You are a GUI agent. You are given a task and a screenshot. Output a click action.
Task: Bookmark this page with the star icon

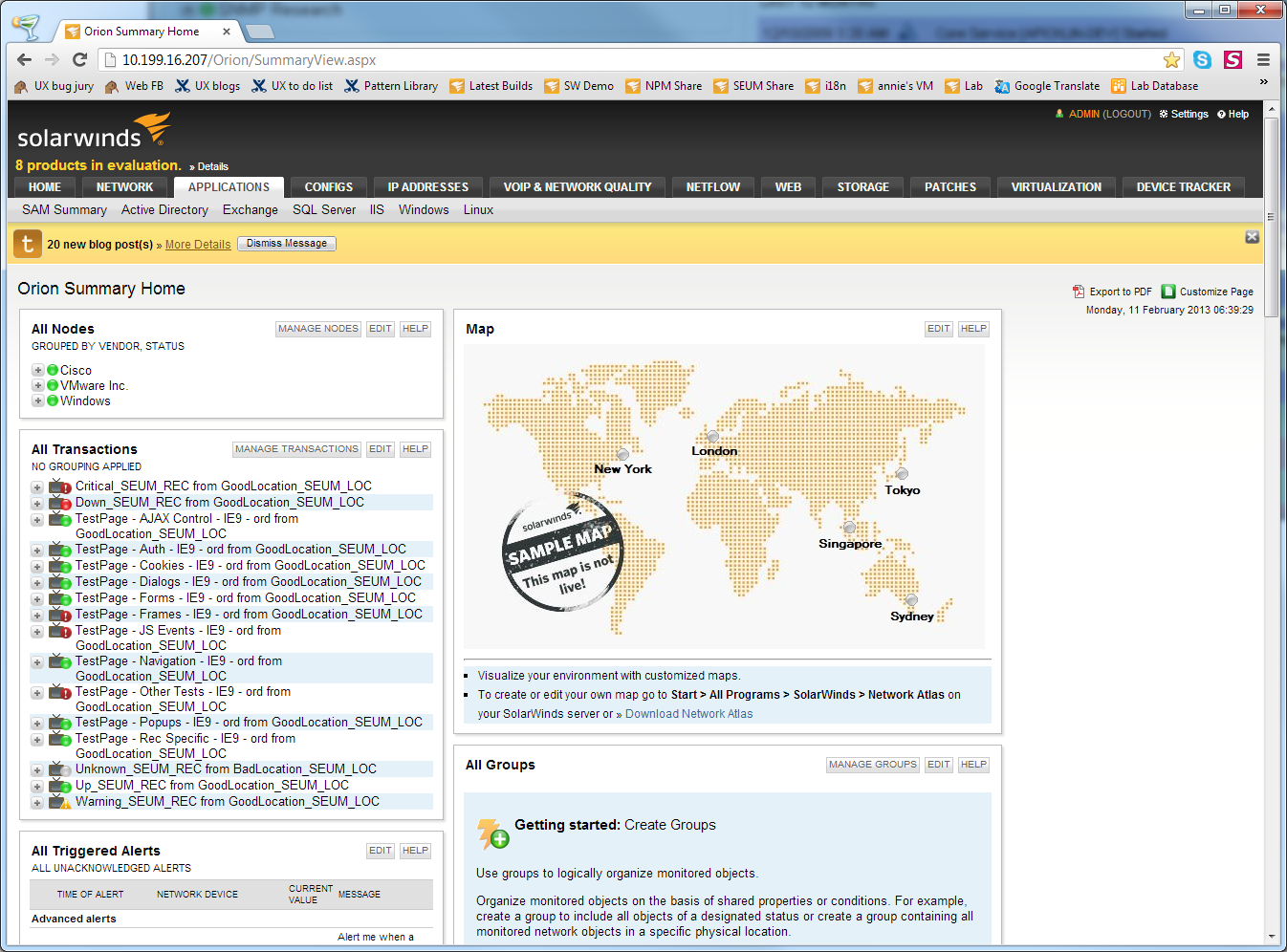[1171, 60]
